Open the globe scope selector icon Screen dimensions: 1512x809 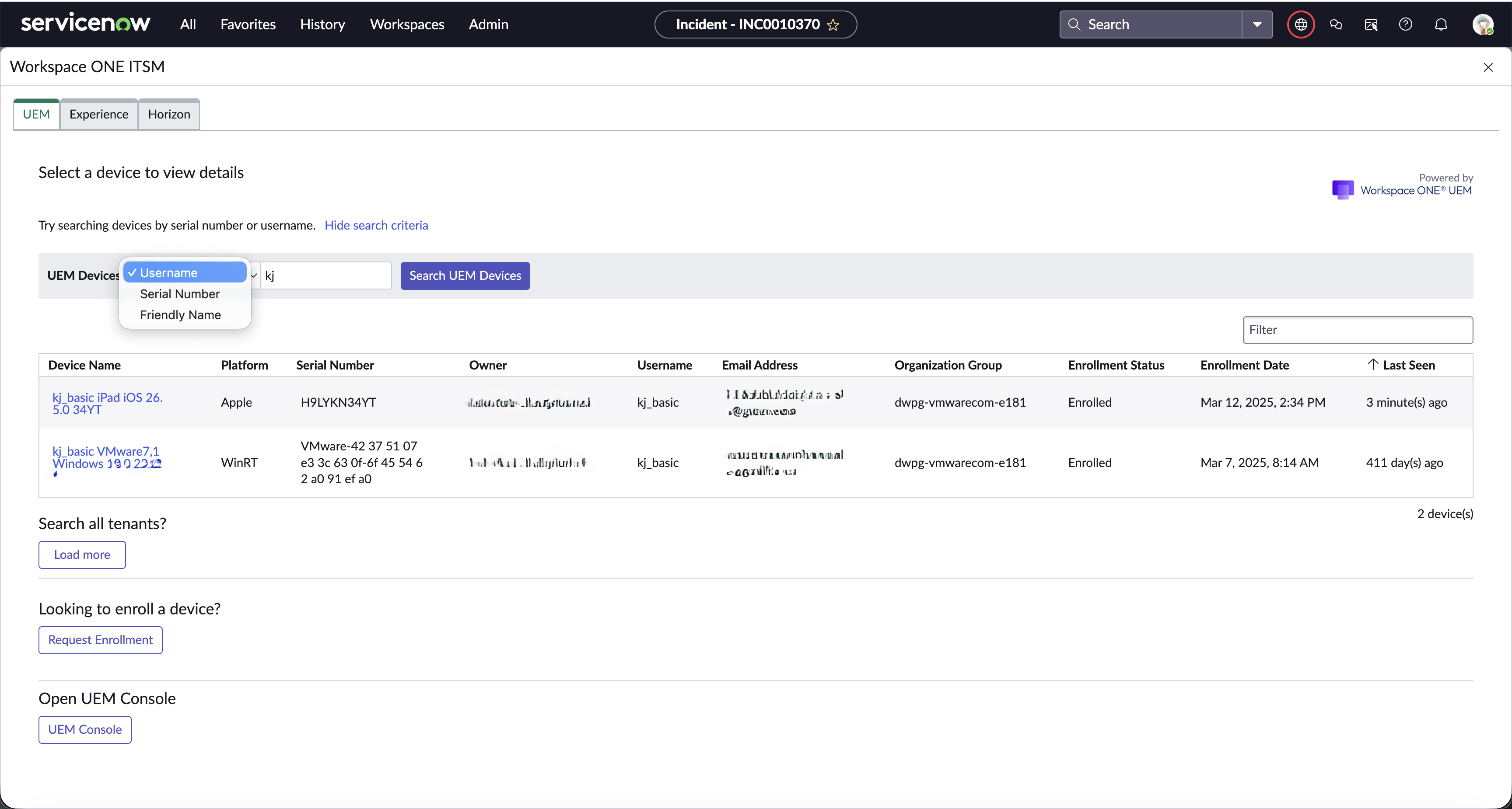(1301, 24)
